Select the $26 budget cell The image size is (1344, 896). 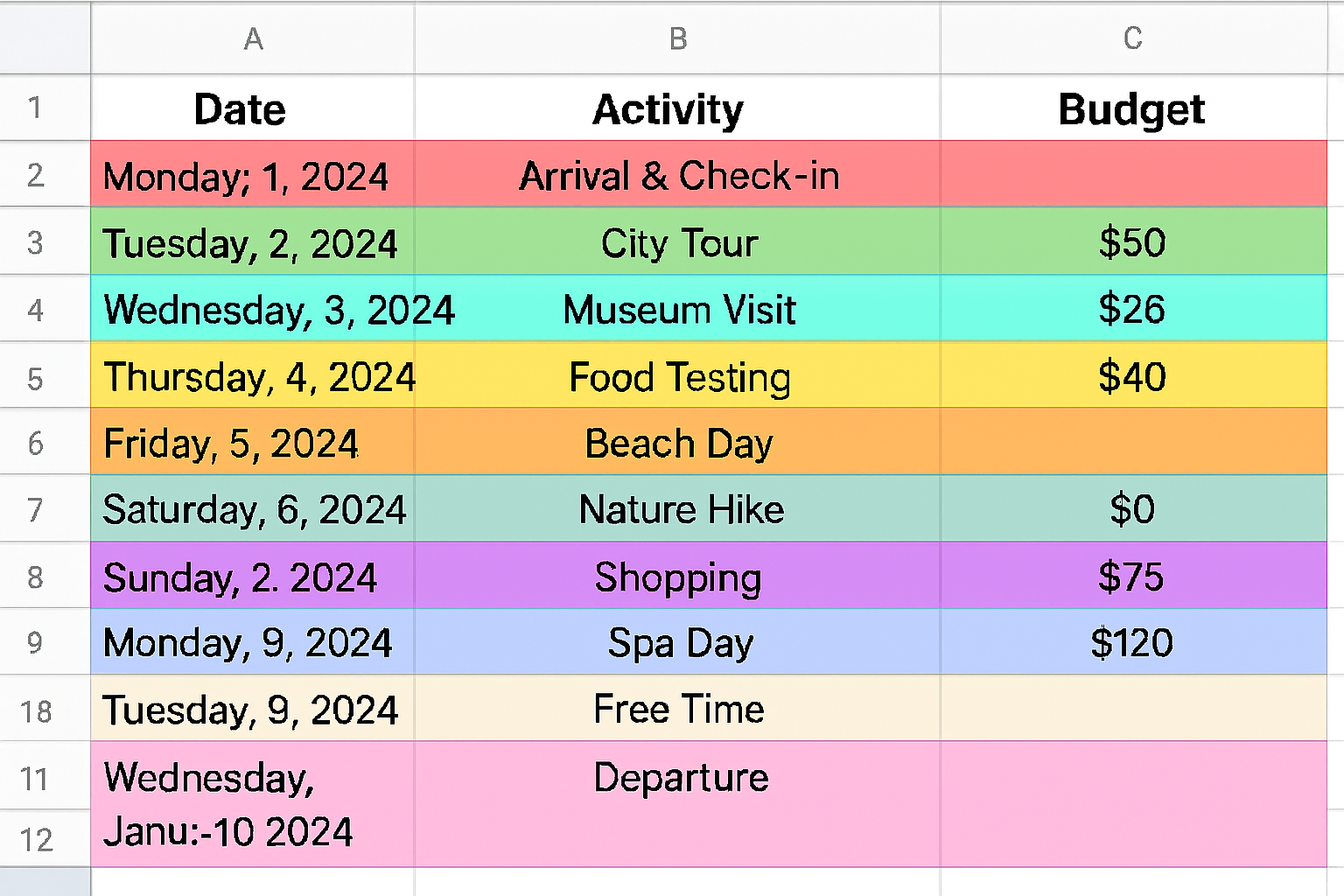tap(1131, 310)
